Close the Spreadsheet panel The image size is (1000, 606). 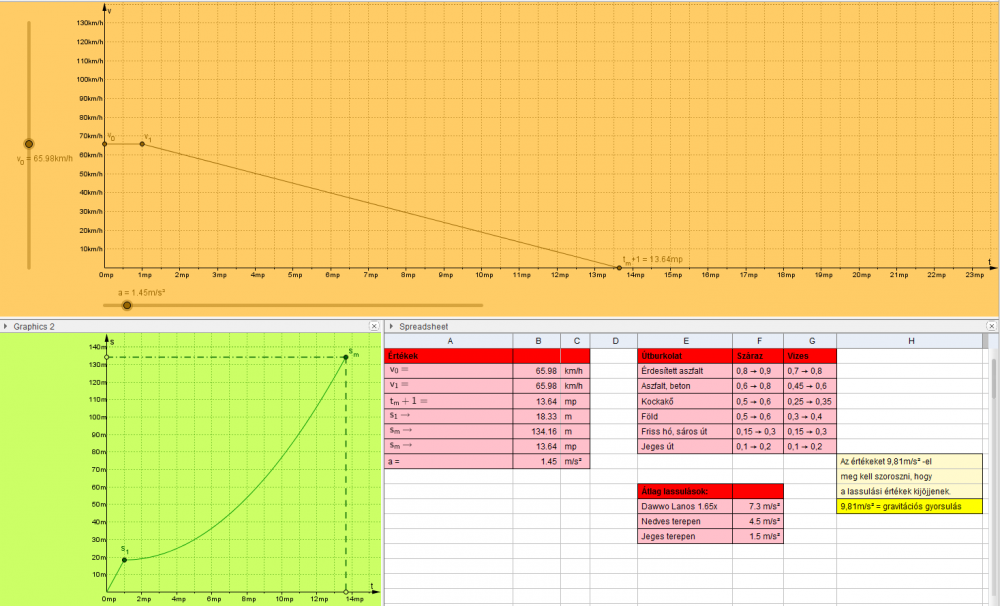992,326
